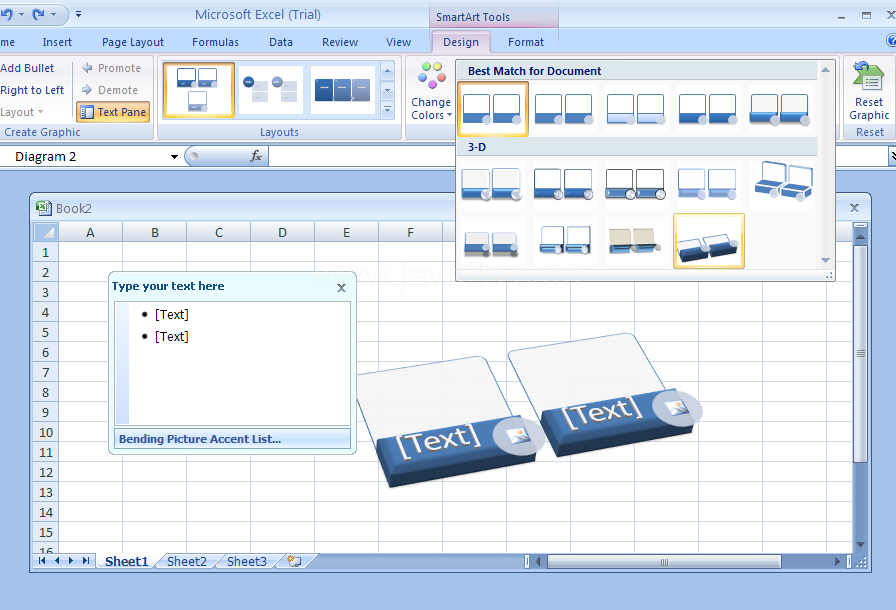Viewport: 896px width, 610px height.
Task: Click the Redo icon in Quick Access toolbar
Action: 38,14
